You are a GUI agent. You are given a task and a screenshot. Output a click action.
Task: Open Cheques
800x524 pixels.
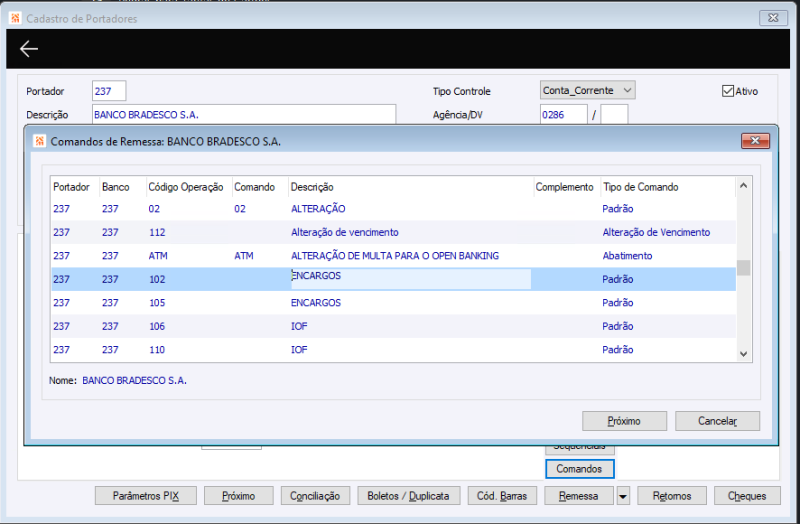(747, 496)
